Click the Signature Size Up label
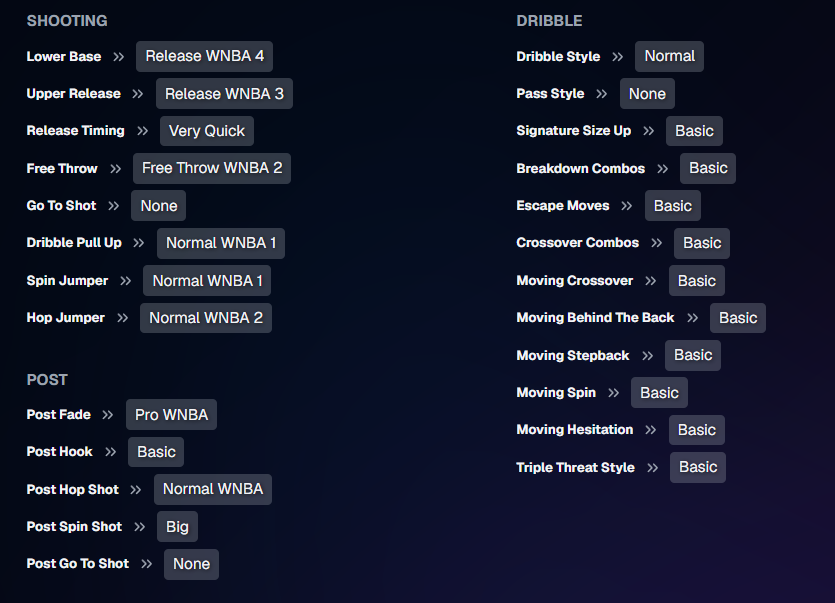 pos(574,131)
